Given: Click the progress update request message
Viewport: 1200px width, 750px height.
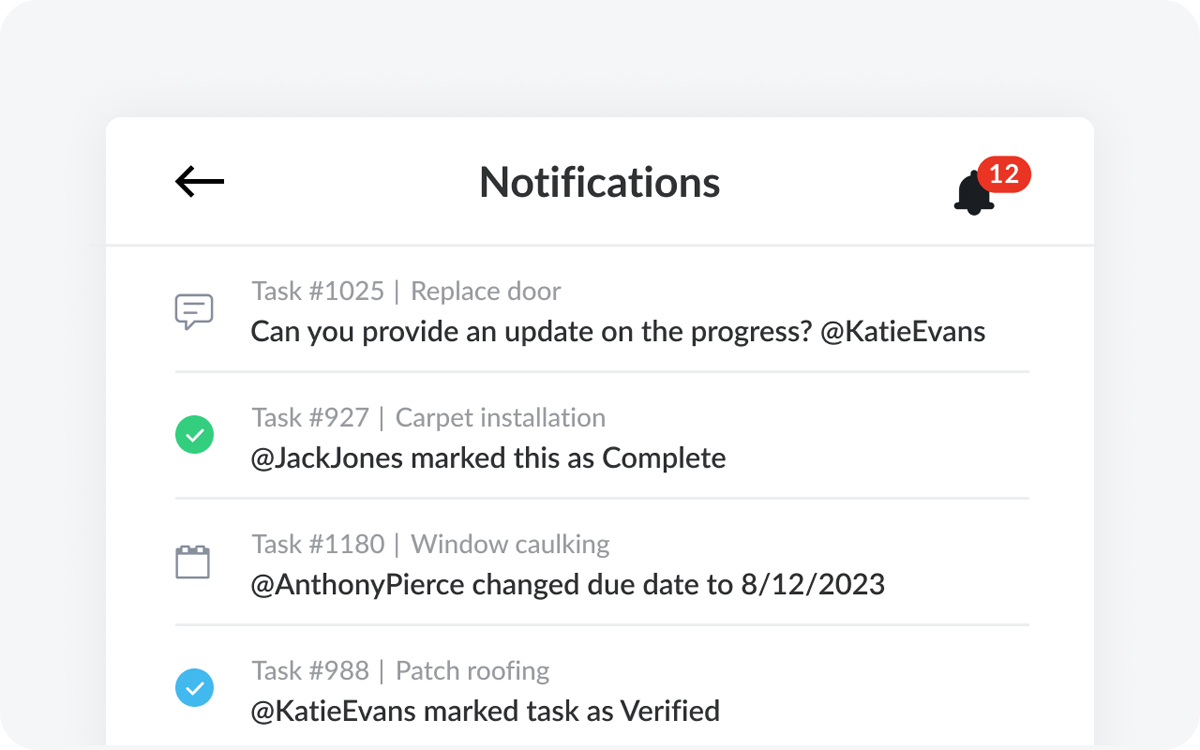Looking at the screenshot, I should (x=530, y=332).
